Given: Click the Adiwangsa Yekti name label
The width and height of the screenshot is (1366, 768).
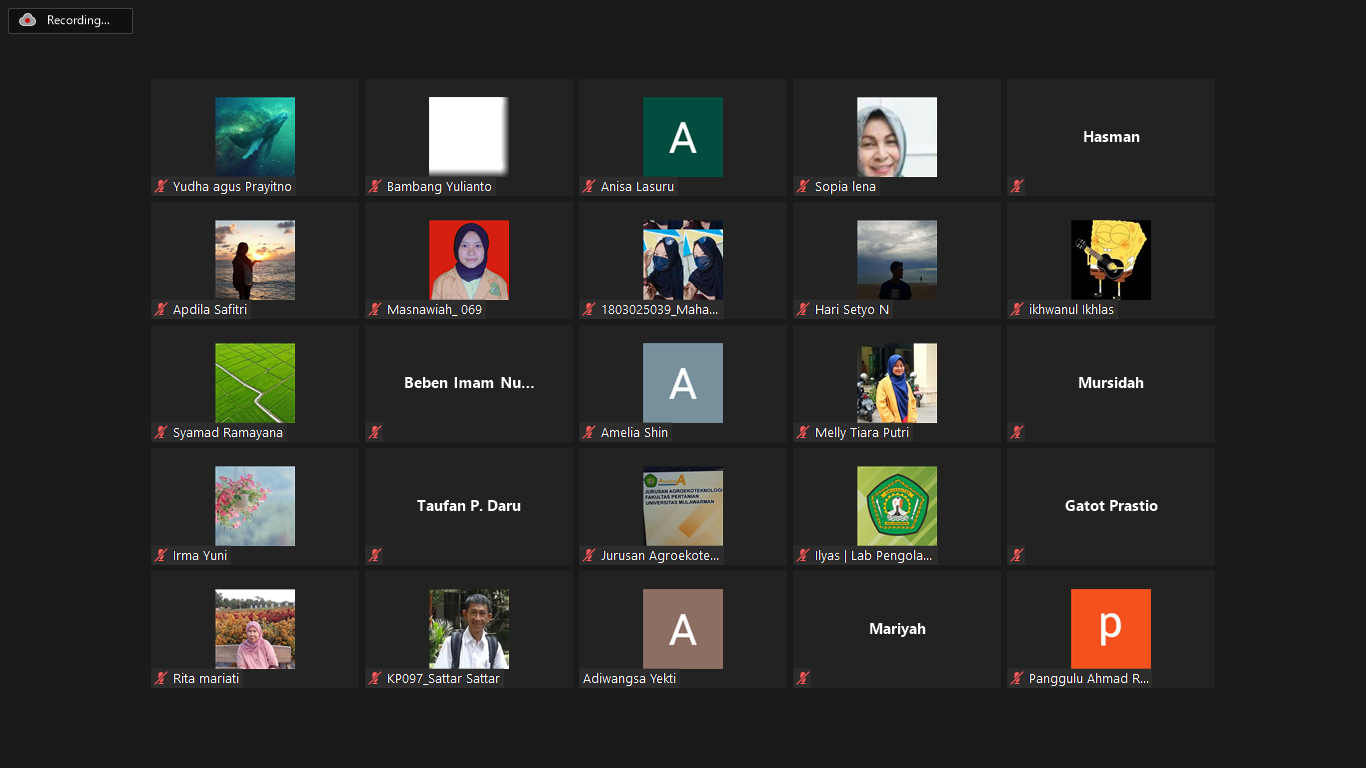Looking at the screenshot, I should point(629,678).
